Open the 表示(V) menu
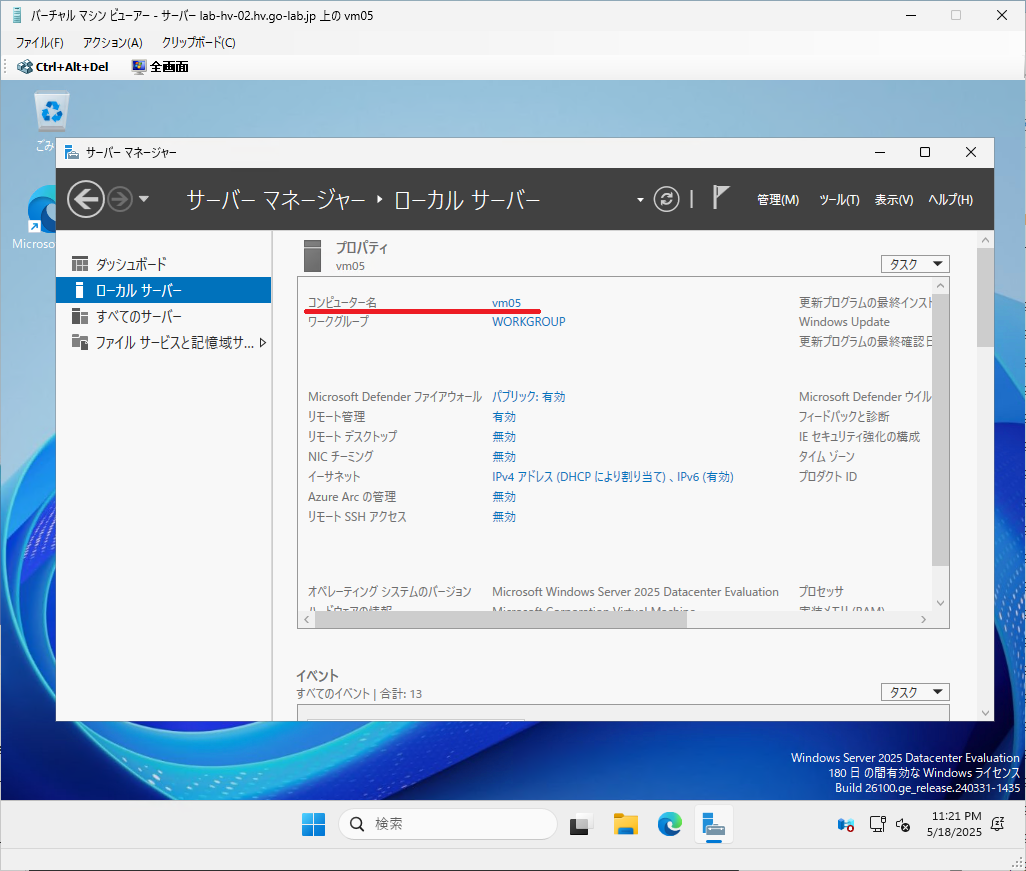Viewport: 1026px width, 871px height. (894, 200)
